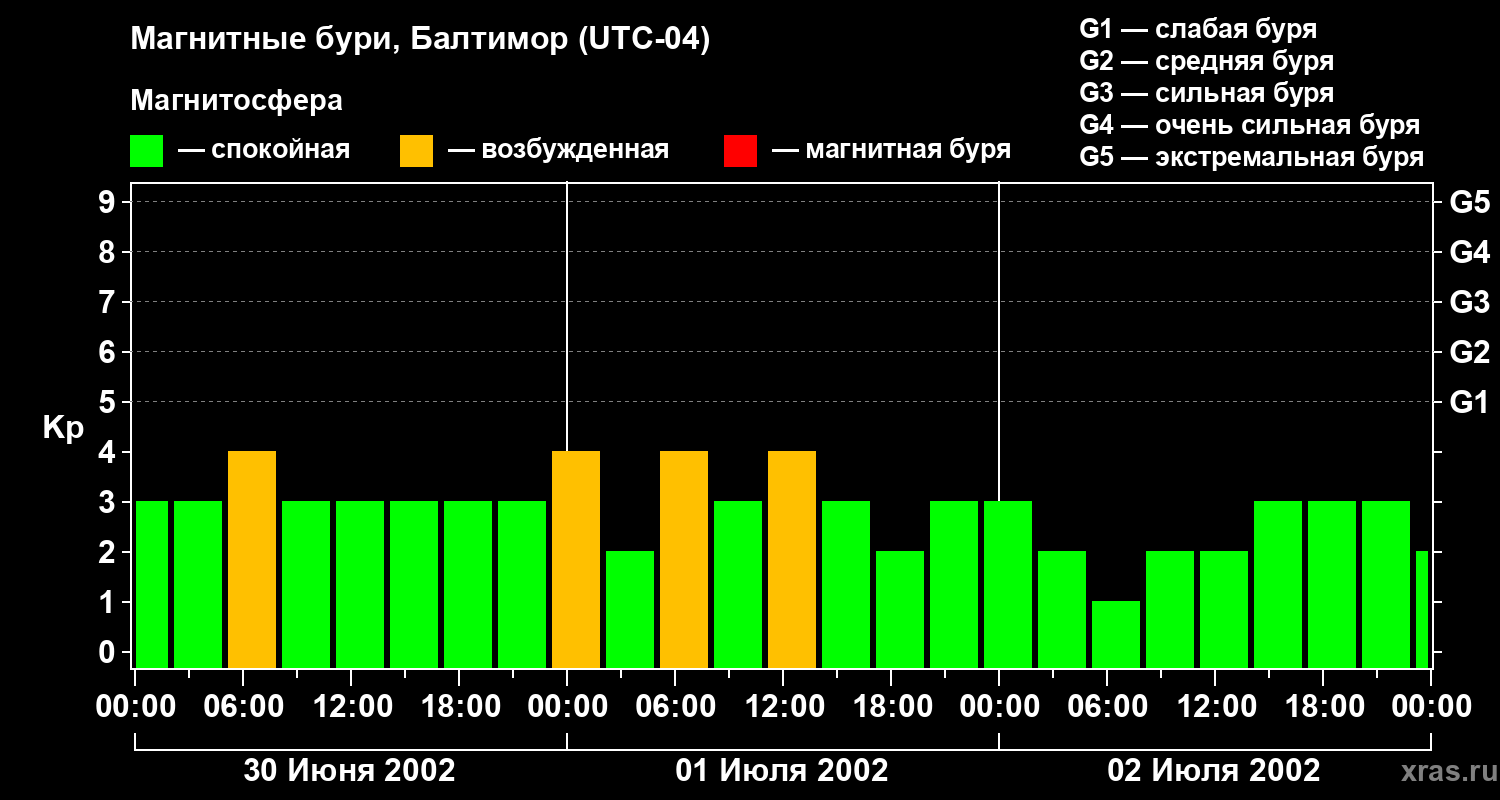Image resolution: width=1500 pixels, height=800 pixels.
Task: Click the Kp axis value '5'
Action: click(108, 402)
